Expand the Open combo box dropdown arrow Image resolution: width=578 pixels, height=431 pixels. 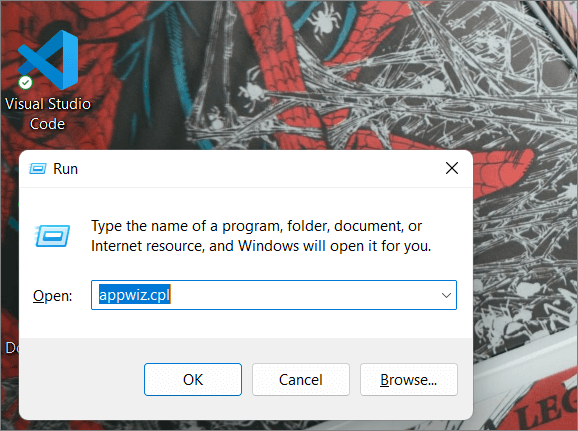point(446,295)
